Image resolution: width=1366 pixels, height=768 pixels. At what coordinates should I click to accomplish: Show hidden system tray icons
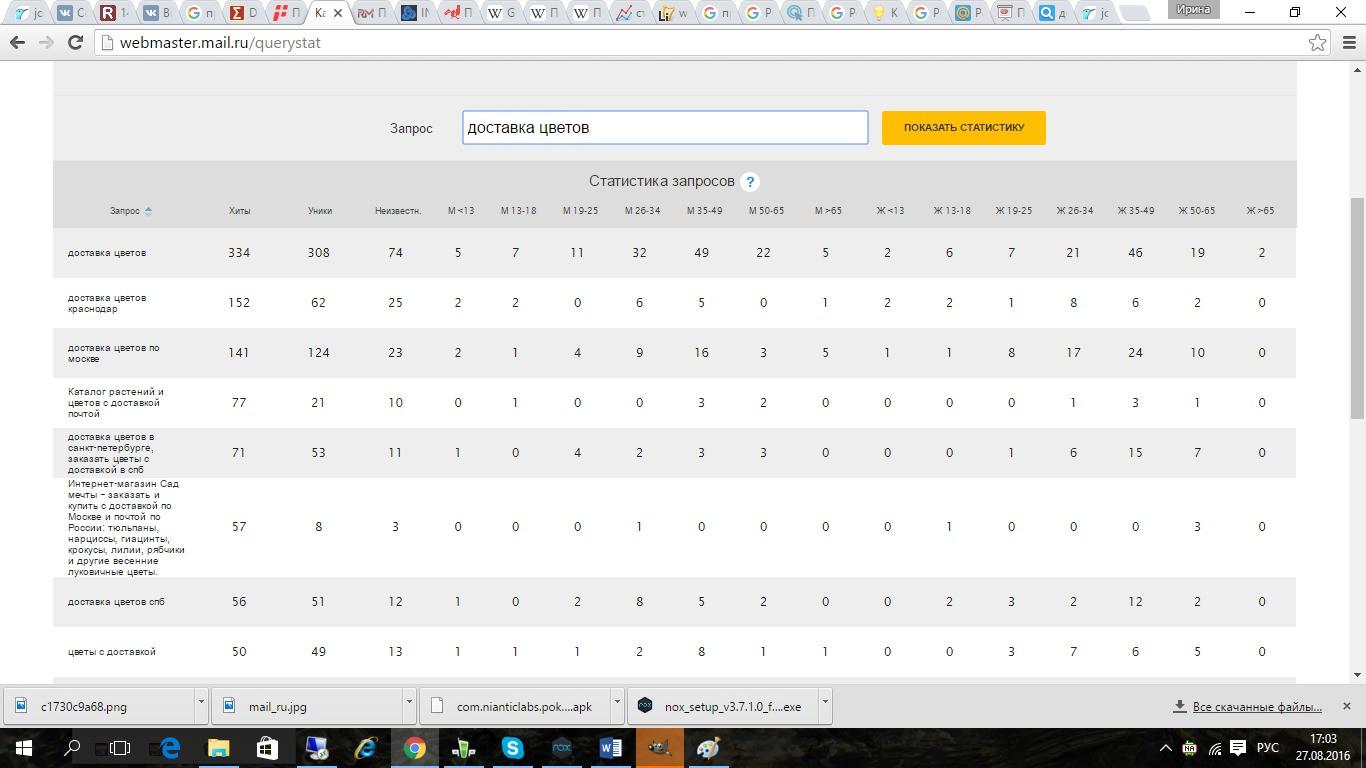pos(1165,748)
